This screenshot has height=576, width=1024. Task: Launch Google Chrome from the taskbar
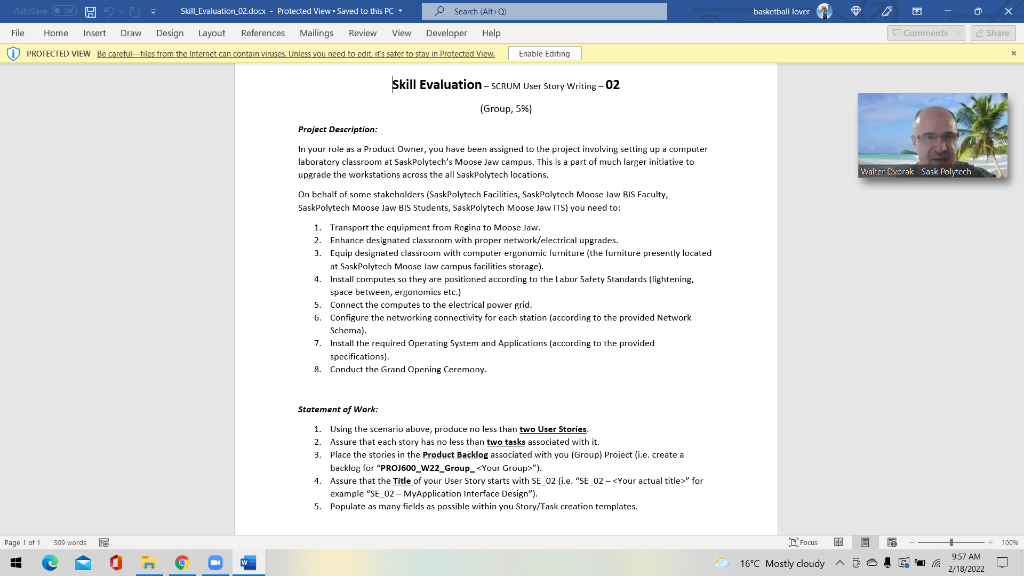[181, 563]
